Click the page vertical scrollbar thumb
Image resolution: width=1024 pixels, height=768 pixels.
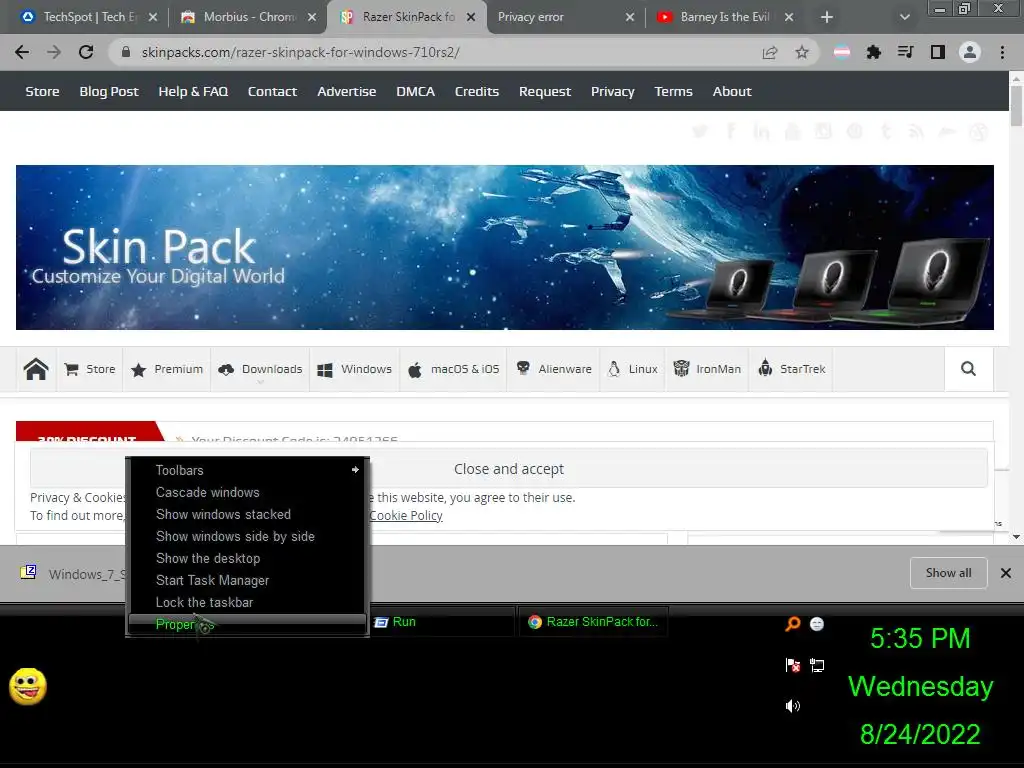[1016, 106]
